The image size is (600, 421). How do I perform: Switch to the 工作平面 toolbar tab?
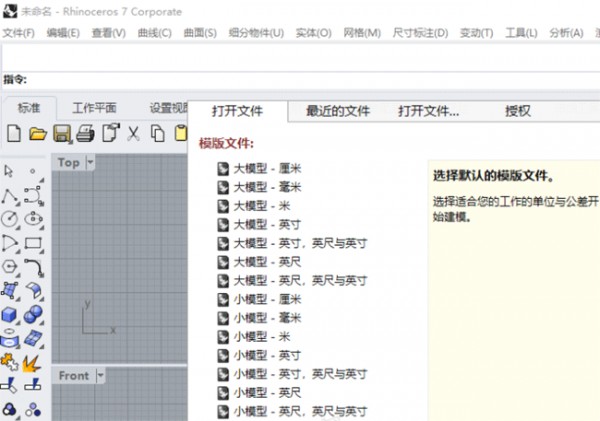click(x=95, y=108)
